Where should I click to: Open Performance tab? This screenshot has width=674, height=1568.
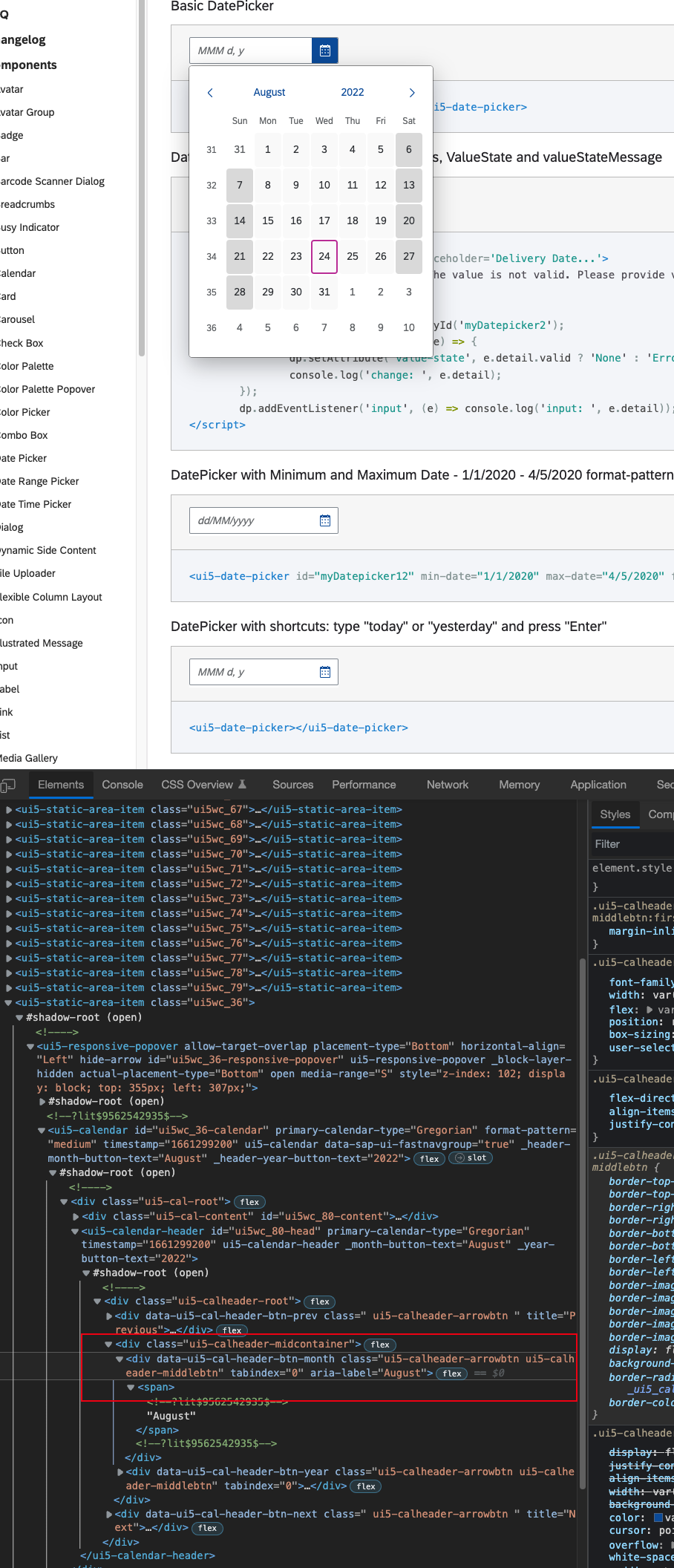coord(364,785)
